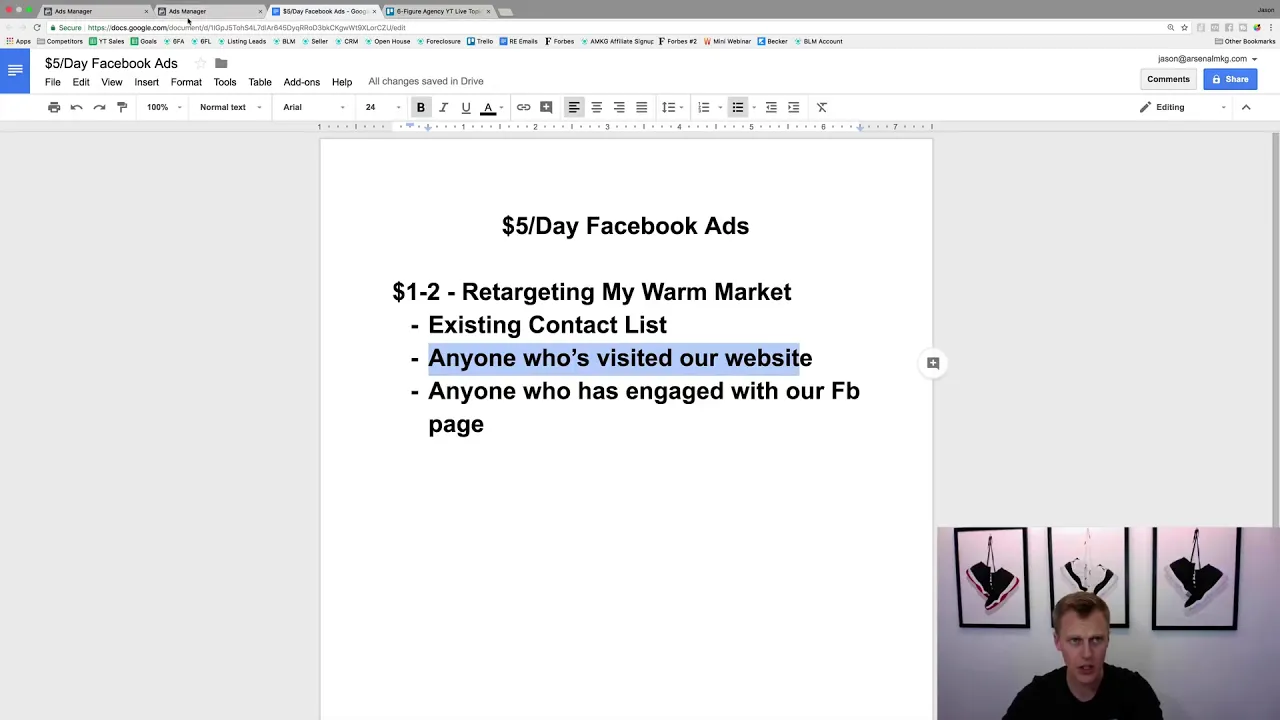Open the Trello bookmark
The height and width of the screenshot is (720, 1280).
tap(480, 41)
